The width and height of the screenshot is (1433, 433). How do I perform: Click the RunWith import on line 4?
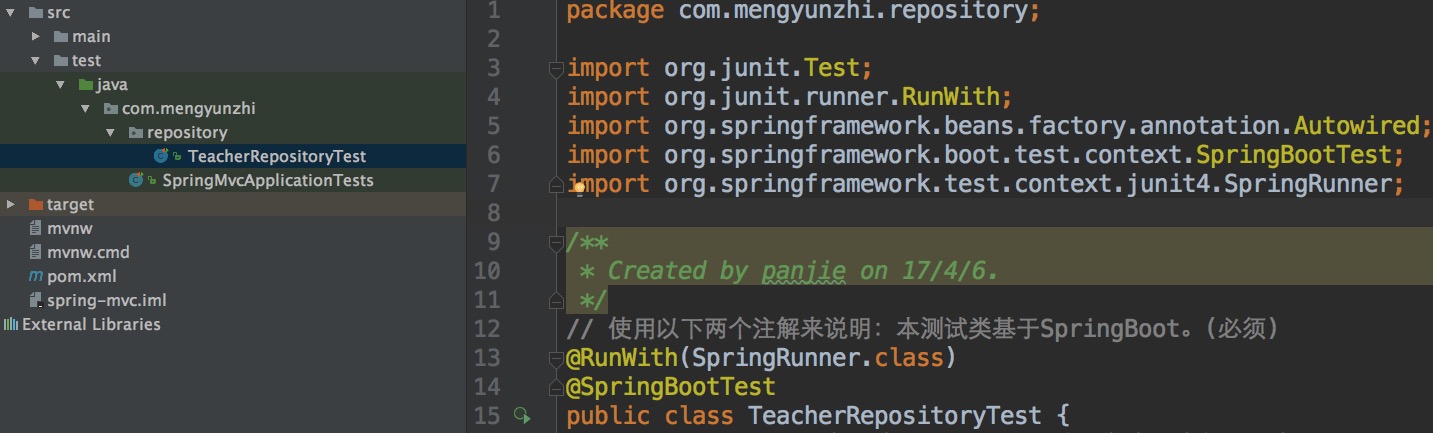790,97
